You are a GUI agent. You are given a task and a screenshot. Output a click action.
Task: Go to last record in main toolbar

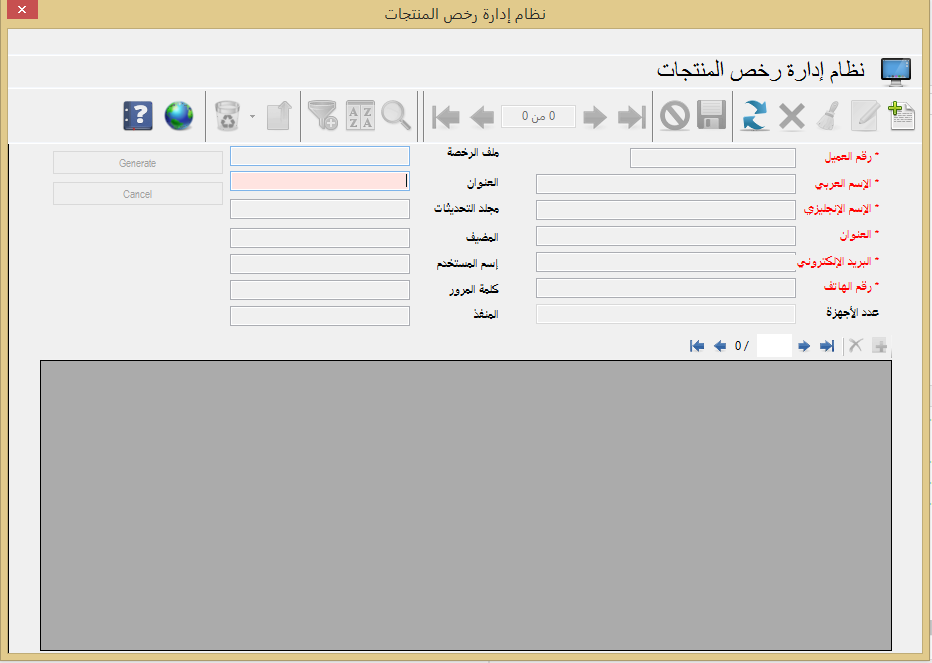[631, 117]
